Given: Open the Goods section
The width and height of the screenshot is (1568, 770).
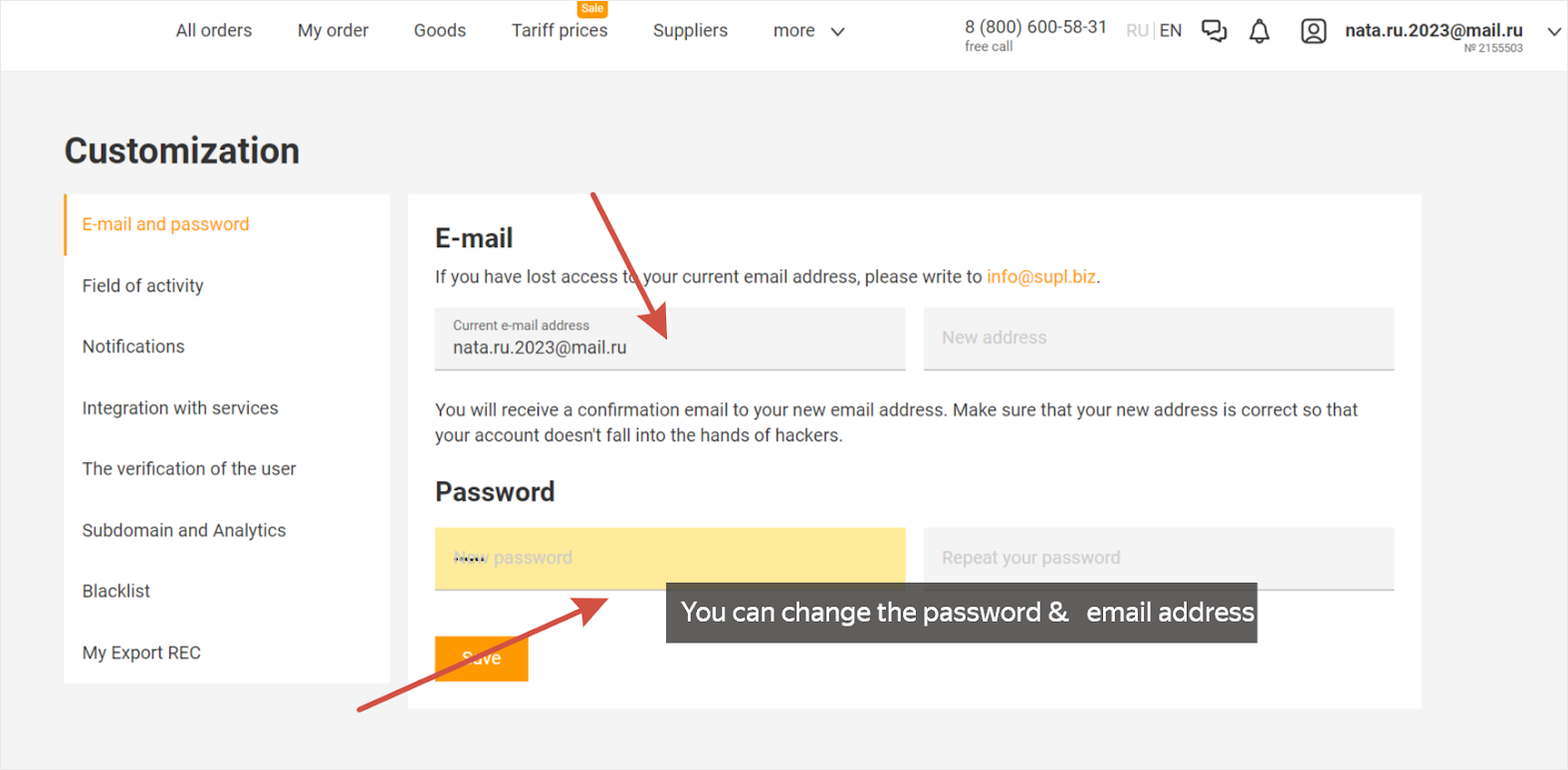Looking at the screenshot, I should point(440,31).
